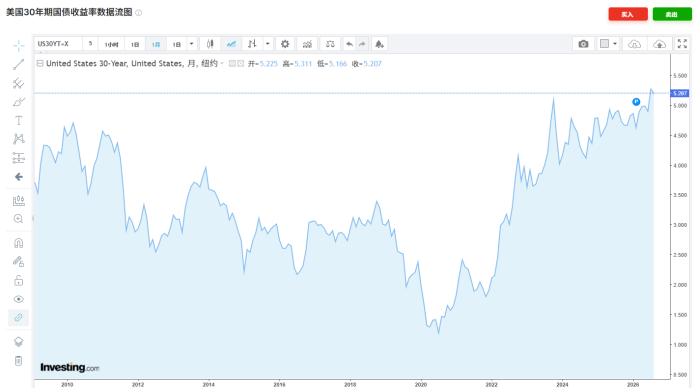This screenshot has width=697, height=388.
Task: Toggle stay in drawing mode pencil-lock
Action: point(19,262)
